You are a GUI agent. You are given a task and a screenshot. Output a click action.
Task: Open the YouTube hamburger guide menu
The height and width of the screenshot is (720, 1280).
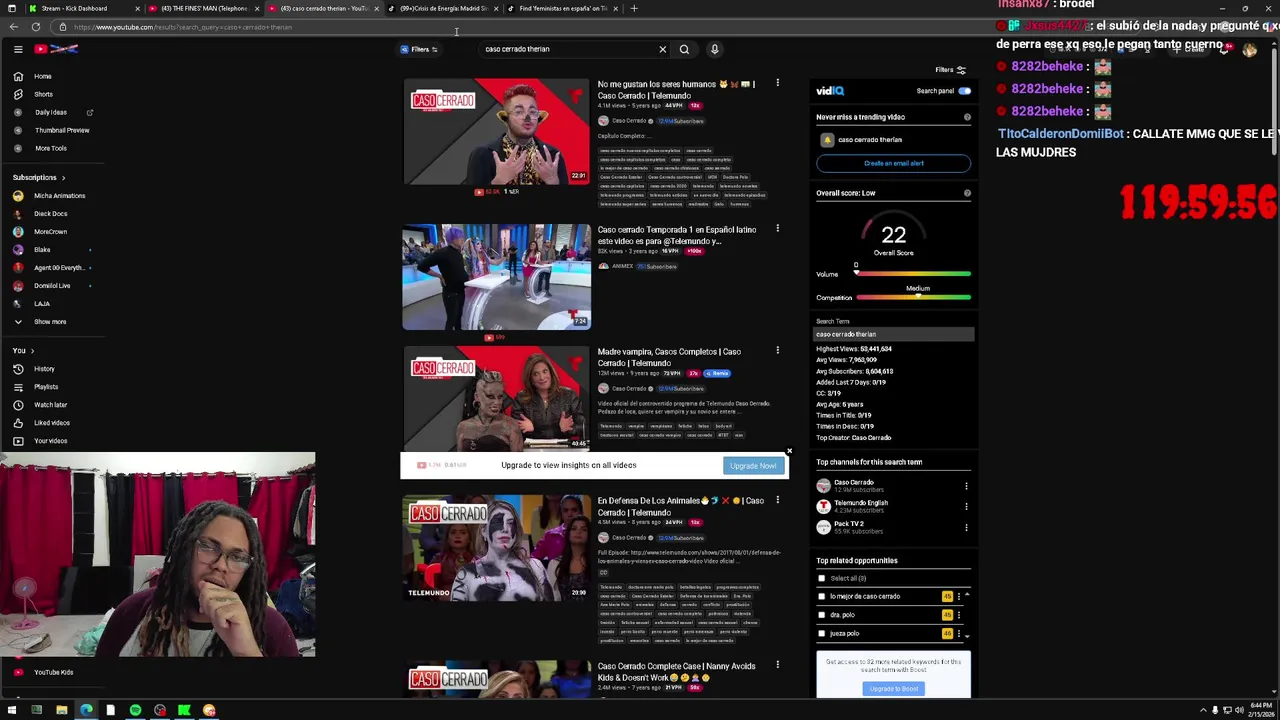18,49
